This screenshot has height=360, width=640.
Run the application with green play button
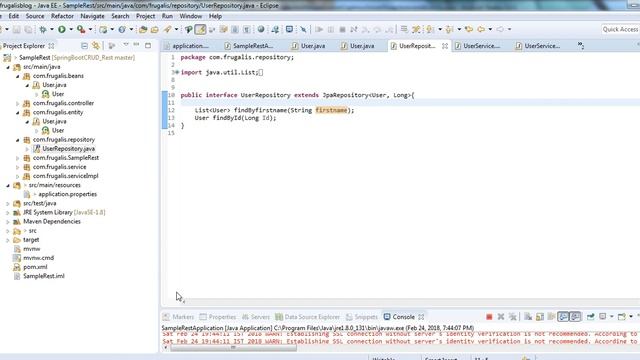[62, 29]
